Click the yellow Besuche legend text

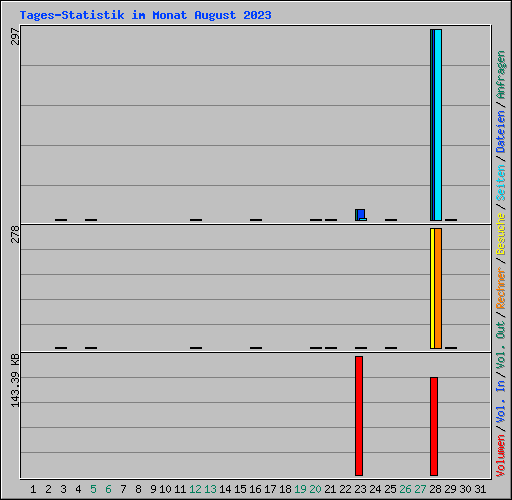501,234
